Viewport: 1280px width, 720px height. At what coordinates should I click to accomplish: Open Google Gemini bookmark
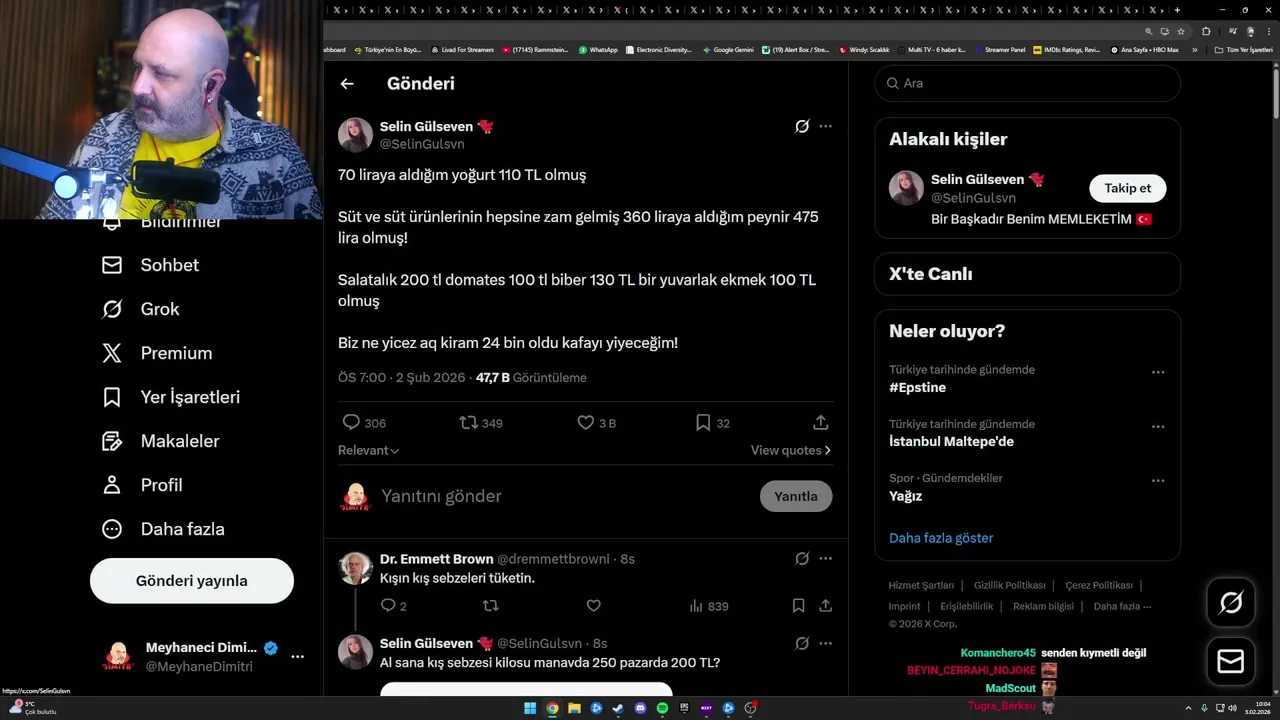coord(728,49)
